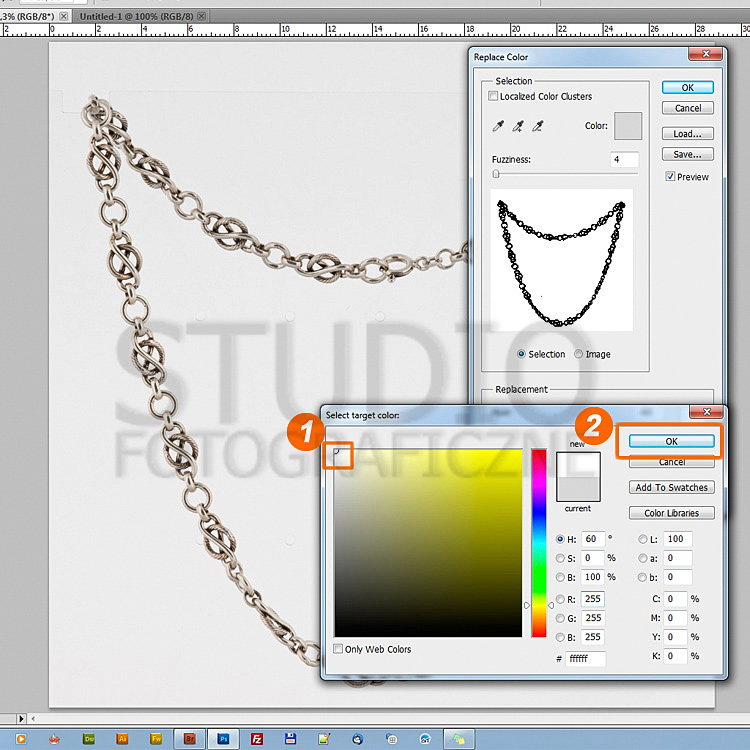This screenshot has height=750, width=750.
Task: Launch Dreamweaver from the taskbar
Action: pos(90,739)
